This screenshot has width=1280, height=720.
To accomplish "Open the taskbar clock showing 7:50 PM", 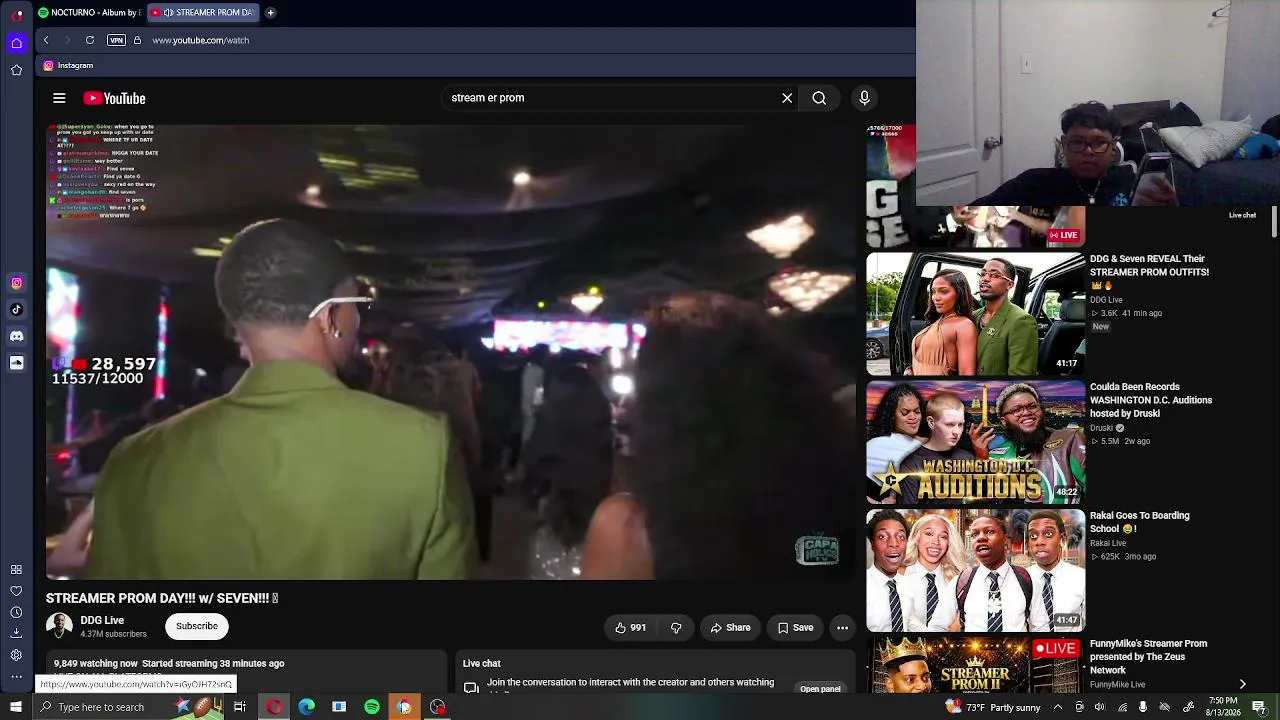I will (x=1223, y=707).
